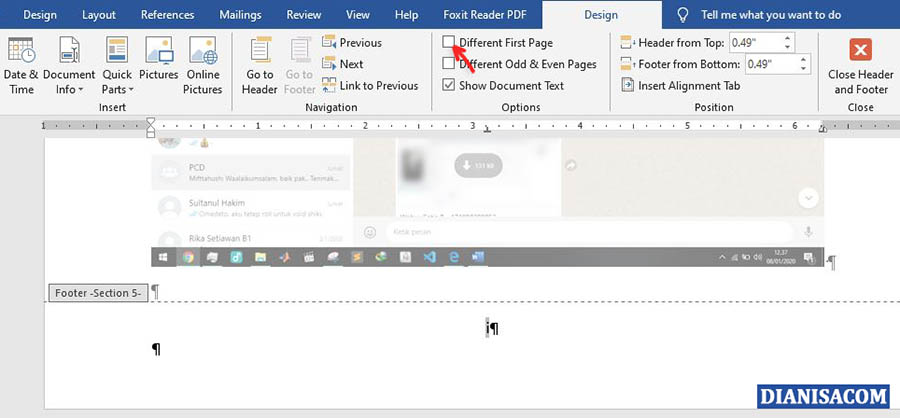Click the Go to Header icon
The height and width of the screenshot is (418, 900).
pyautogui.click(x=259, y=60)
